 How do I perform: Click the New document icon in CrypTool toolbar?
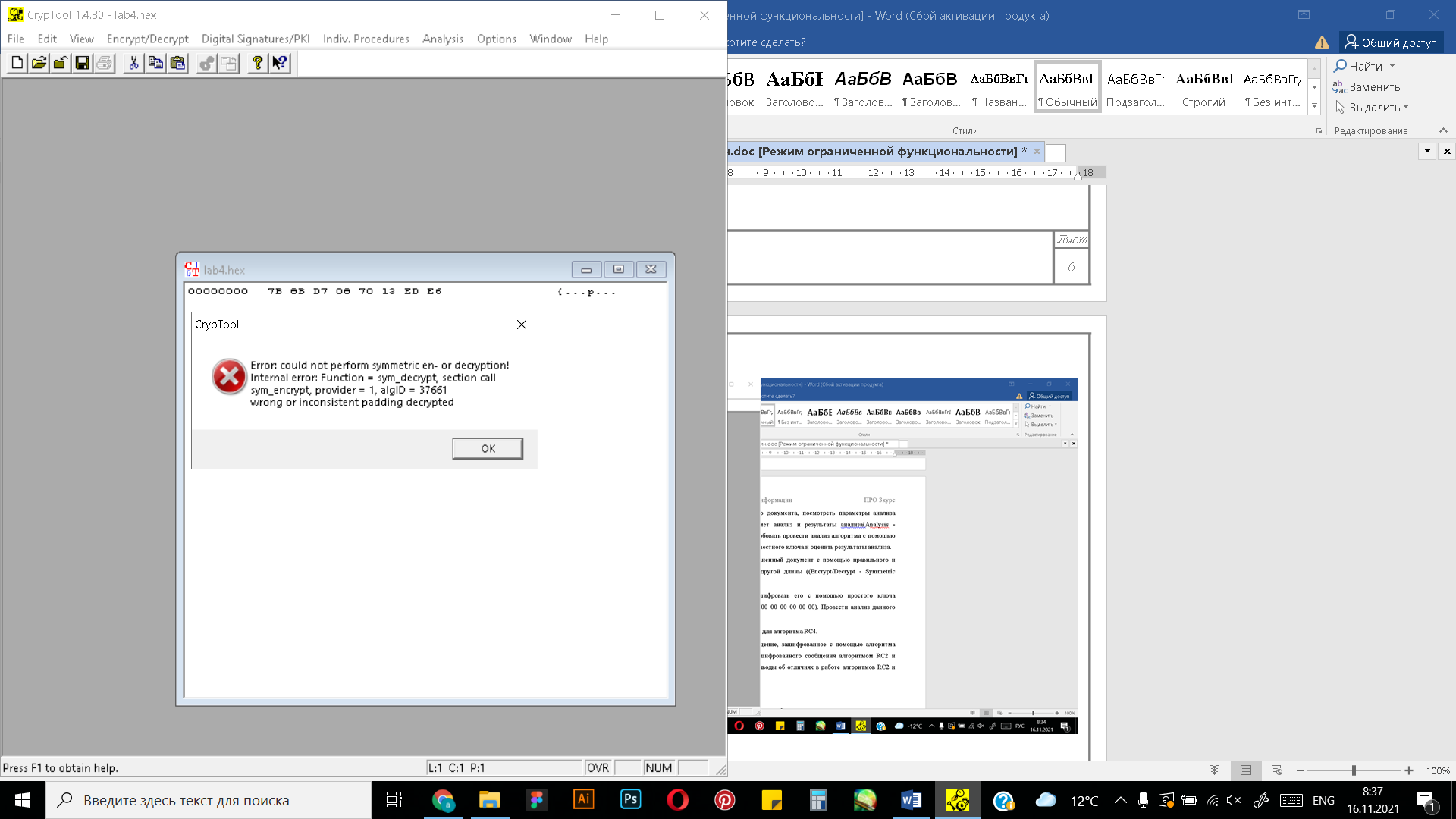[x=17, y=63]
